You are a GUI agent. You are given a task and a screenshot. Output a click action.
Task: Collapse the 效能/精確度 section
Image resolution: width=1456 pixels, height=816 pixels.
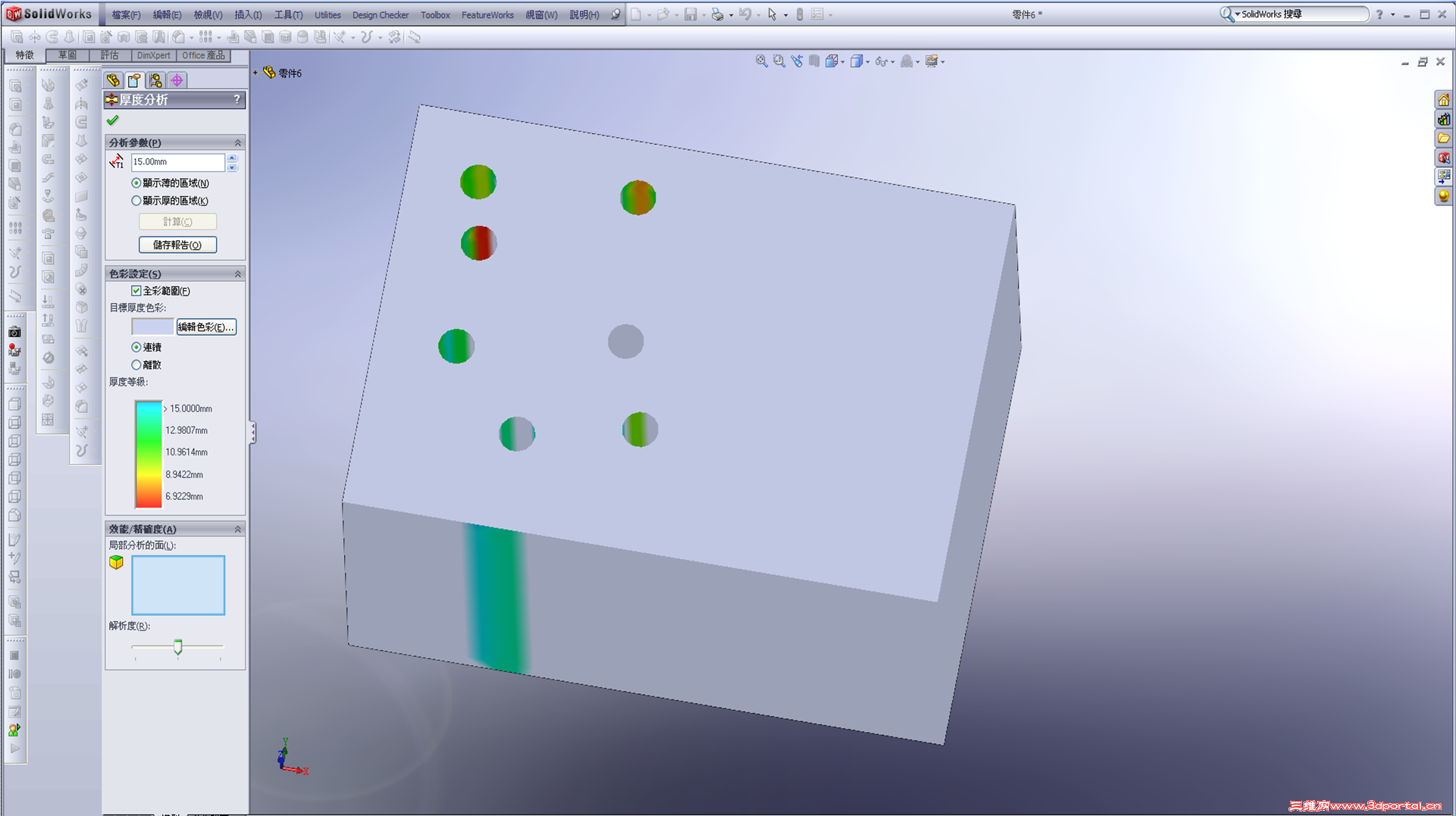(x=237, y=529)
